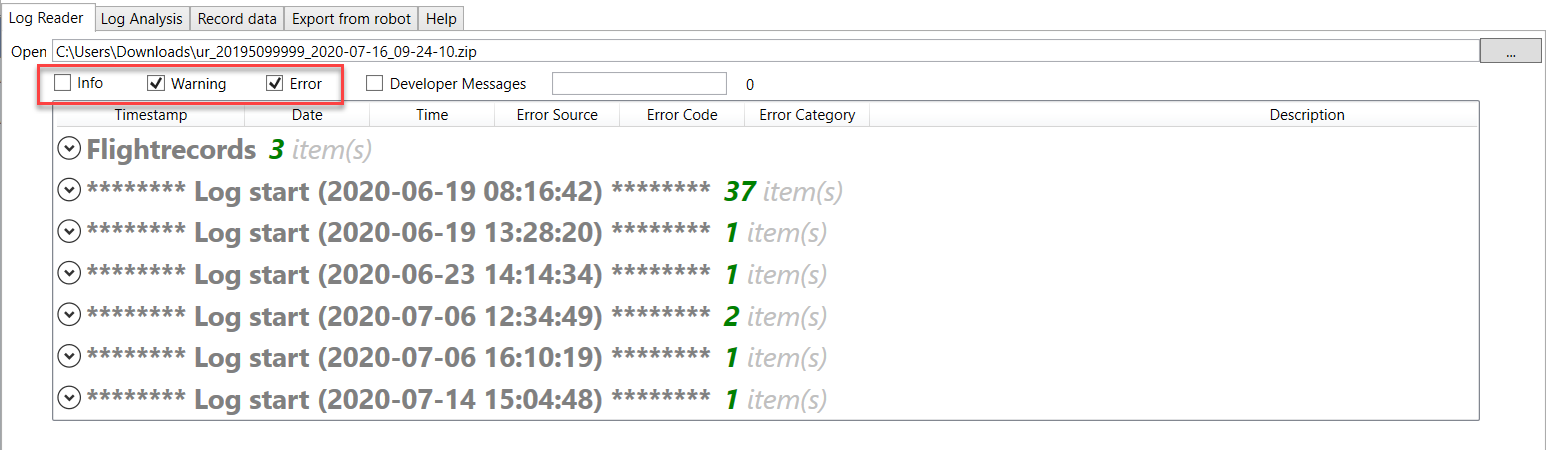Expand the 2020-07-06 12:34:49 log chevron

[69, 316]
